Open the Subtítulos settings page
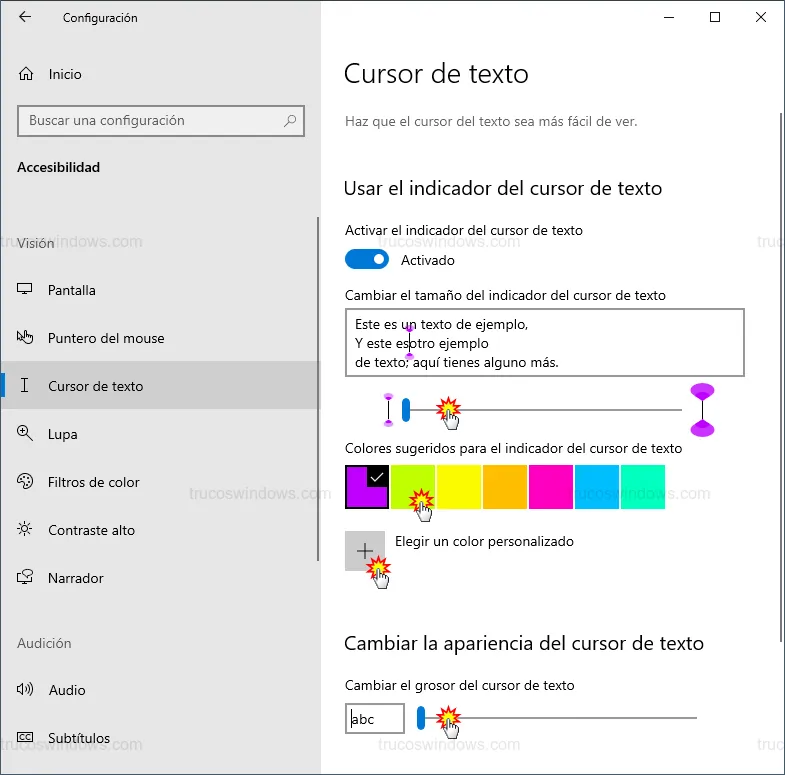Image resolution: width=785 pixels, height=775 pixels. 79,738
